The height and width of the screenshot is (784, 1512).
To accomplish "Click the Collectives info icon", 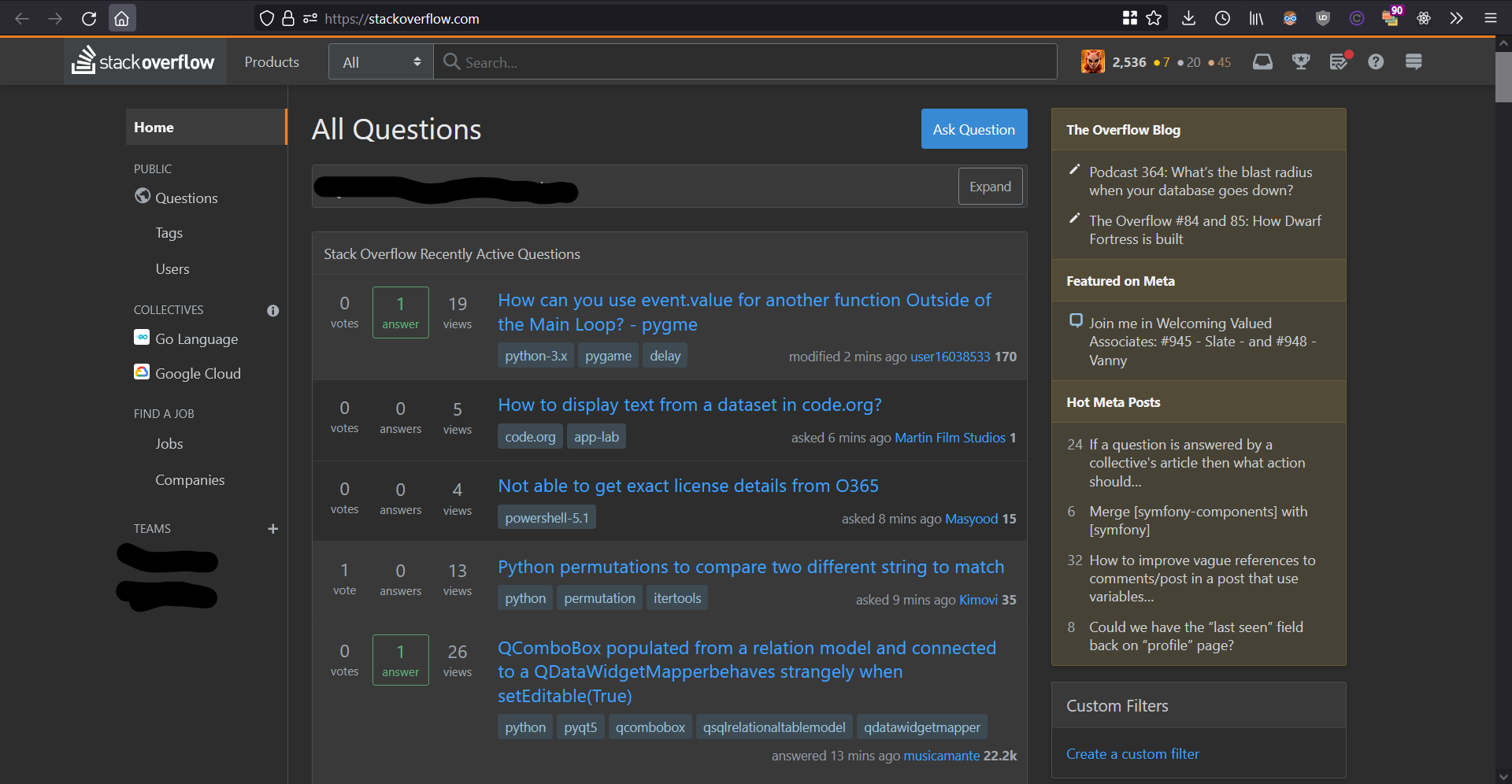I will [273, 310].
